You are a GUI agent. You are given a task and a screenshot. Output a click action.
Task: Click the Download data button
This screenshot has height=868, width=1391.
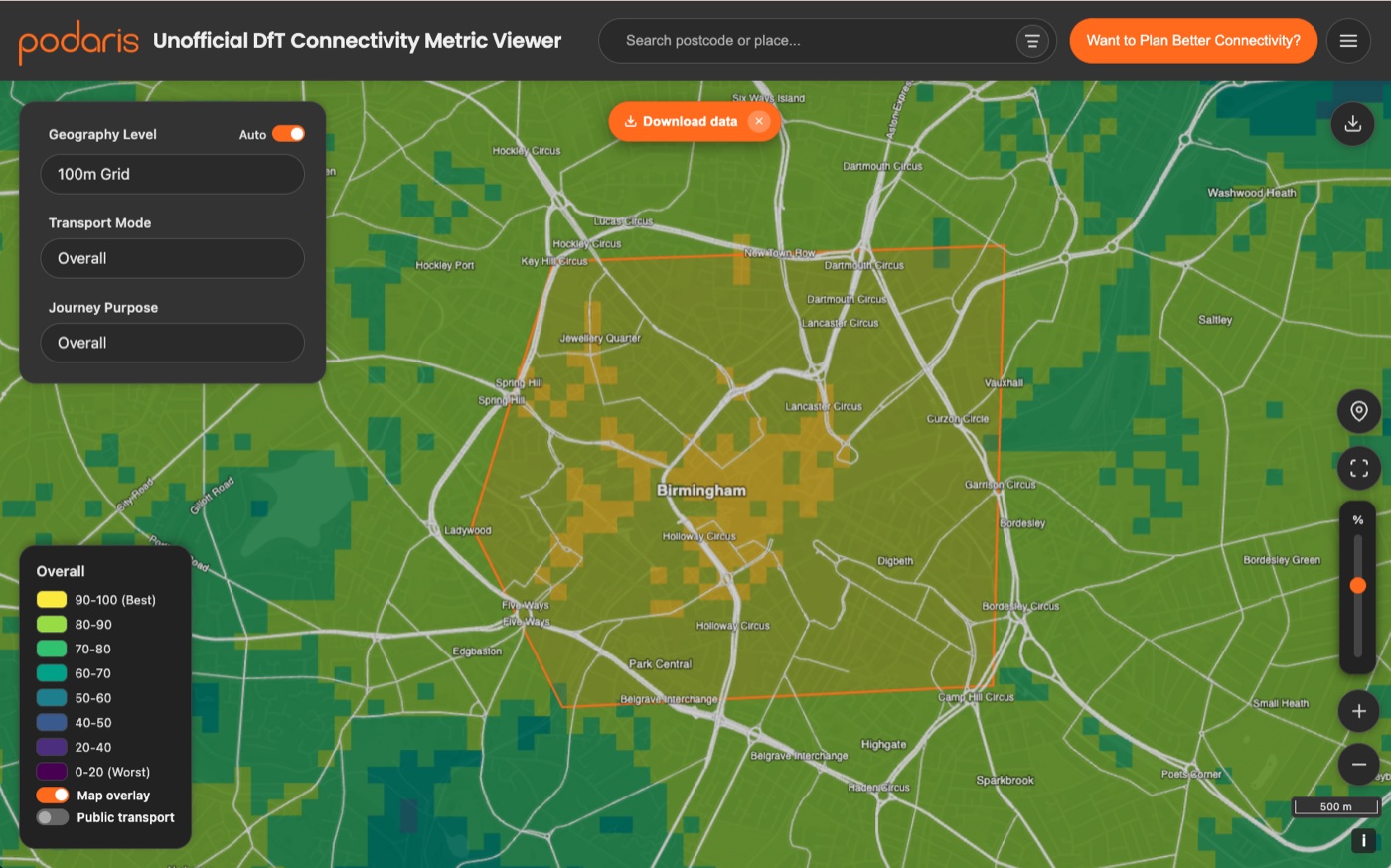(x=681, y=121)
